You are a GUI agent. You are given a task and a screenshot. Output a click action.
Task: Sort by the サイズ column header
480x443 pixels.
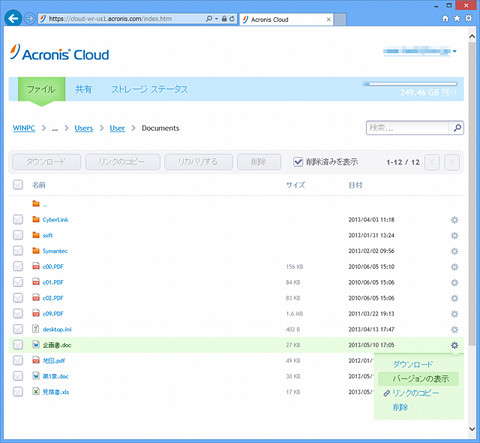point(295,185)
